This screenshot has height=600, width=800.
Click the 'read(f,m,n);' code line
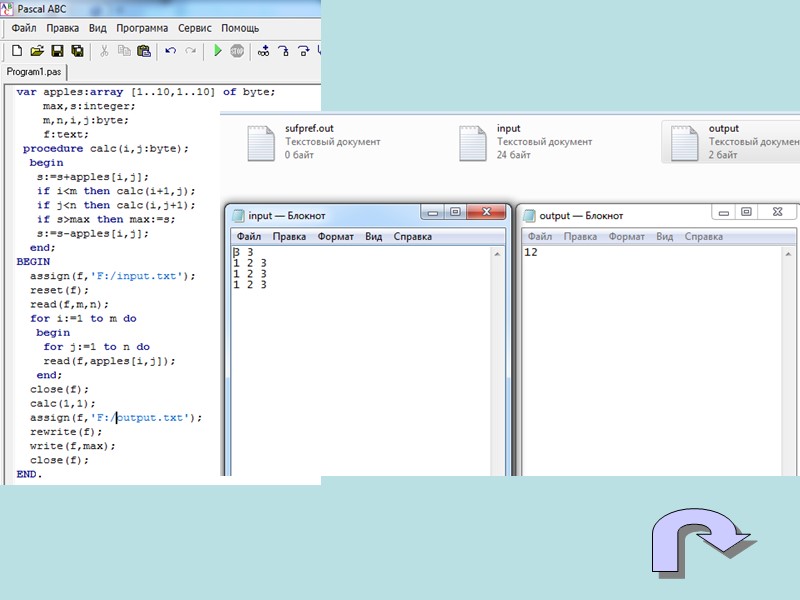click(x=69, y=304)
